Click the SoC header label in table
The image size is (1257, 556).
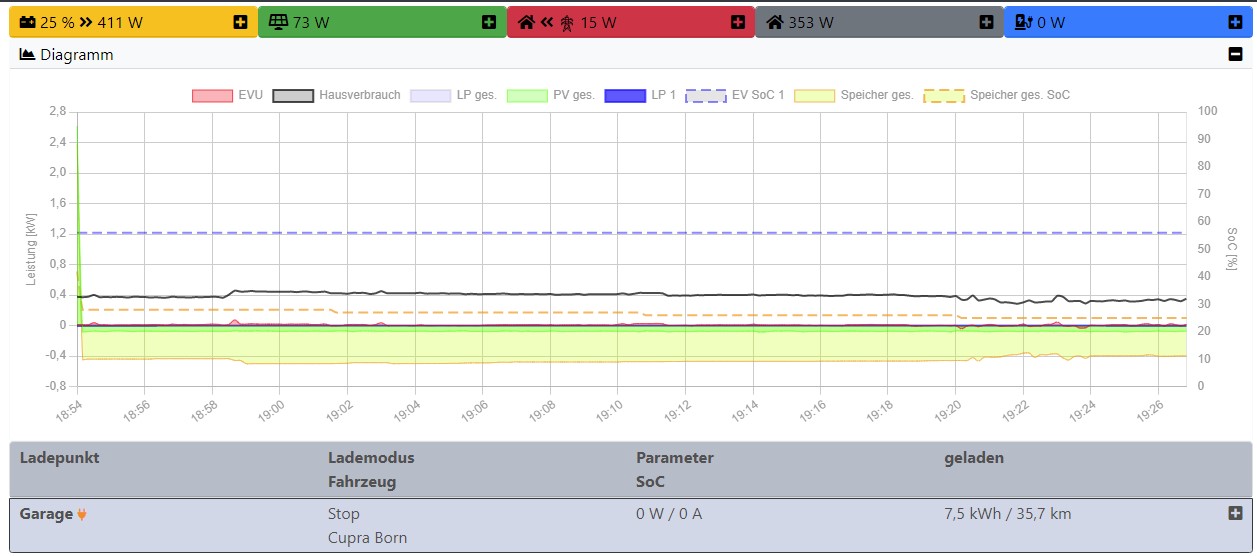tap(650, 482)
